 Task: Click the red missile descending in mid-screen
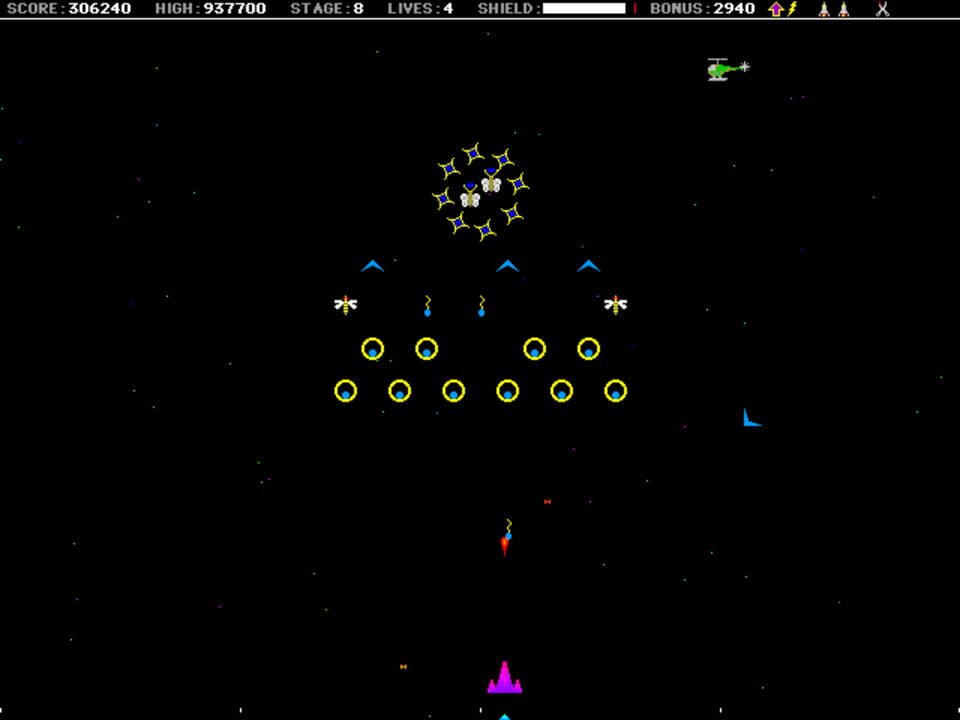pos(505,541)
